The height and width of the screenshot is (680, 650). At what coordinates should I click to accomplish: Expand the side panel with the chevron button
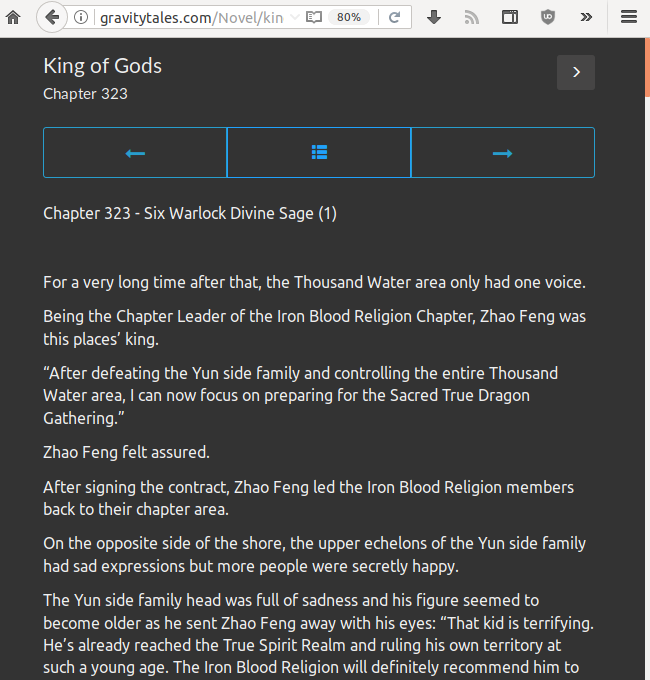(x=576, y=72)
